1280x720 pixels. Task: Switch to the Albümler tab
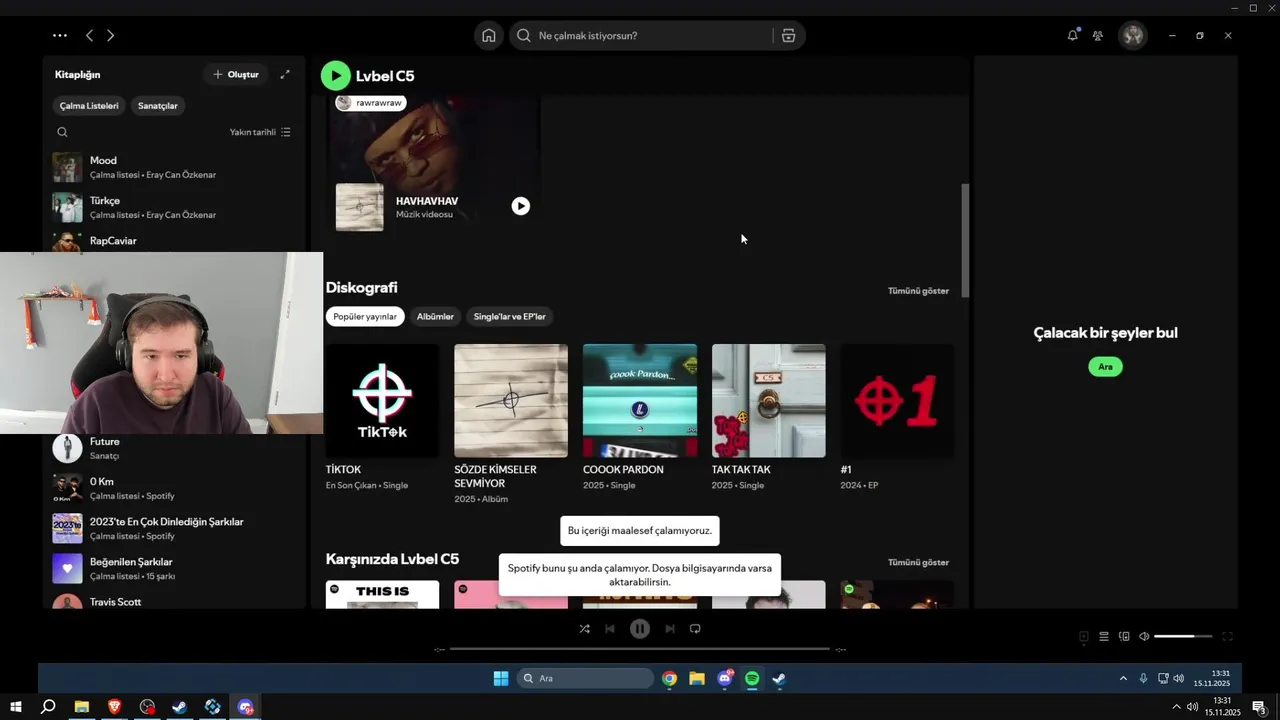(435, 316)
